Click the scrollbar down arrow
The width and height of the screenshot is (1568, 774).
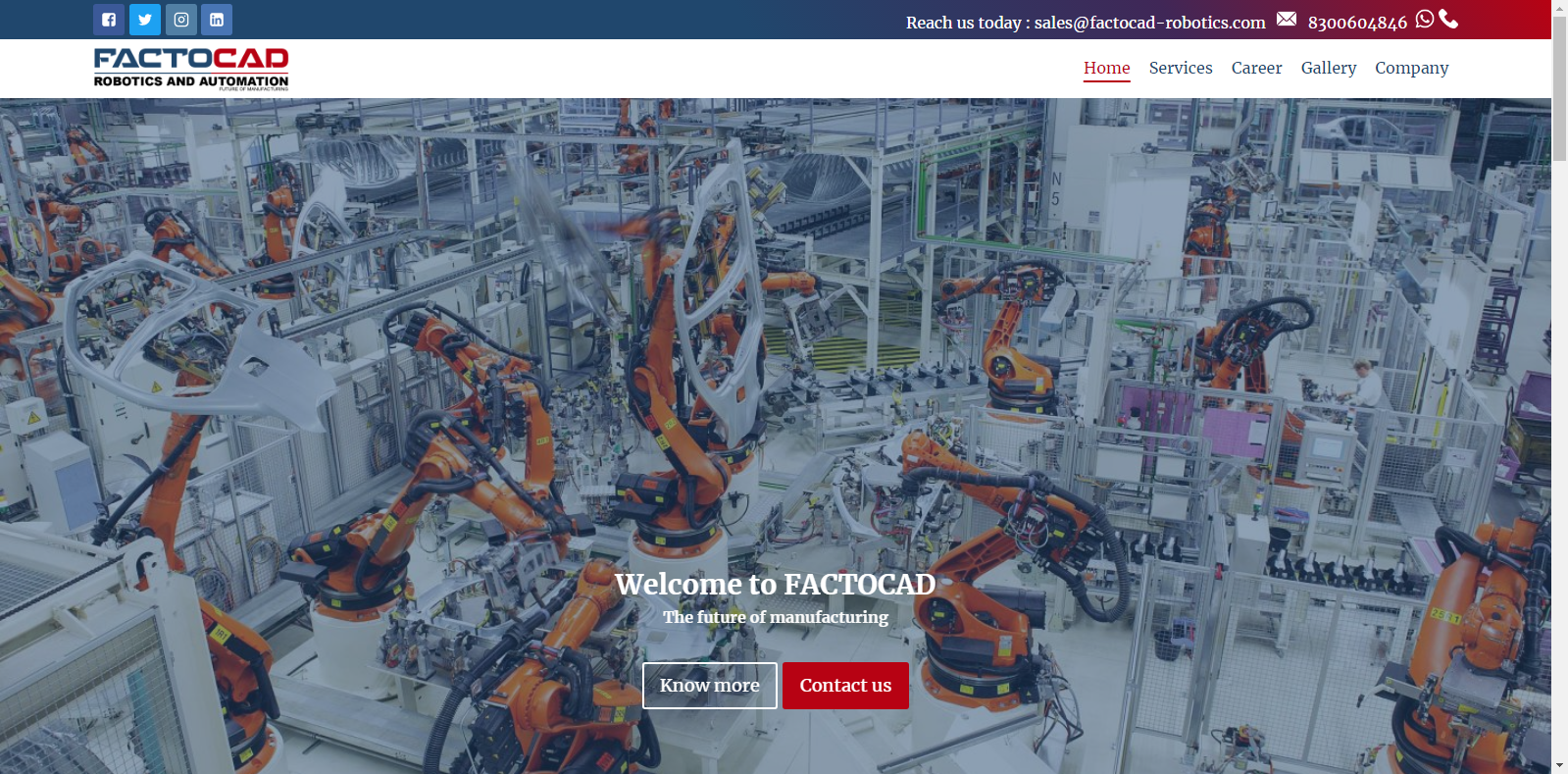pos(1559,765)
